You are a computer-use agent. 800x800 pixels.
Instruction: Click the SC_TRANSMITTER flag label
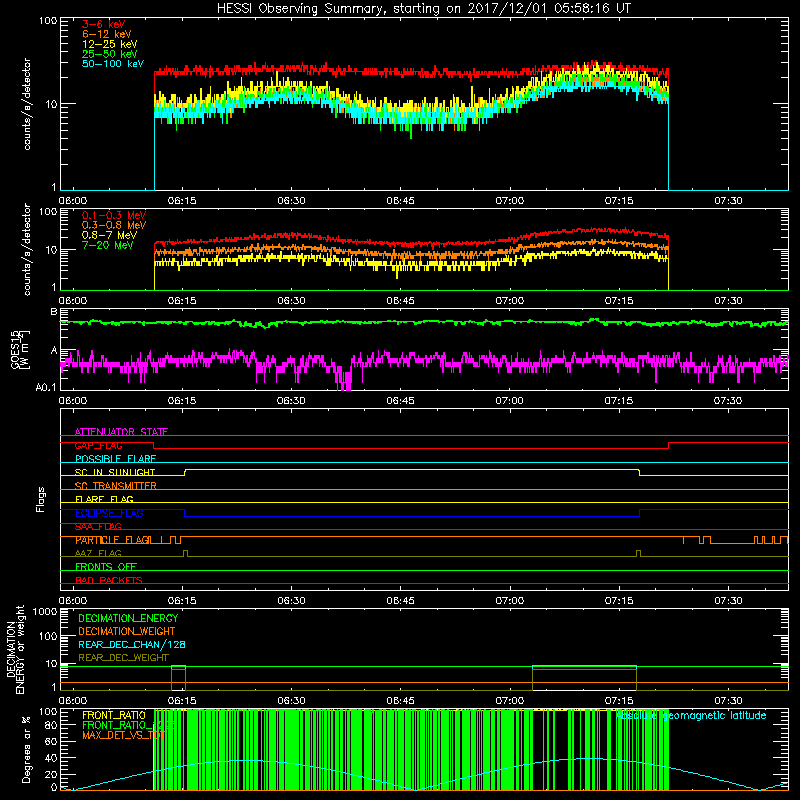click(115, 486)
